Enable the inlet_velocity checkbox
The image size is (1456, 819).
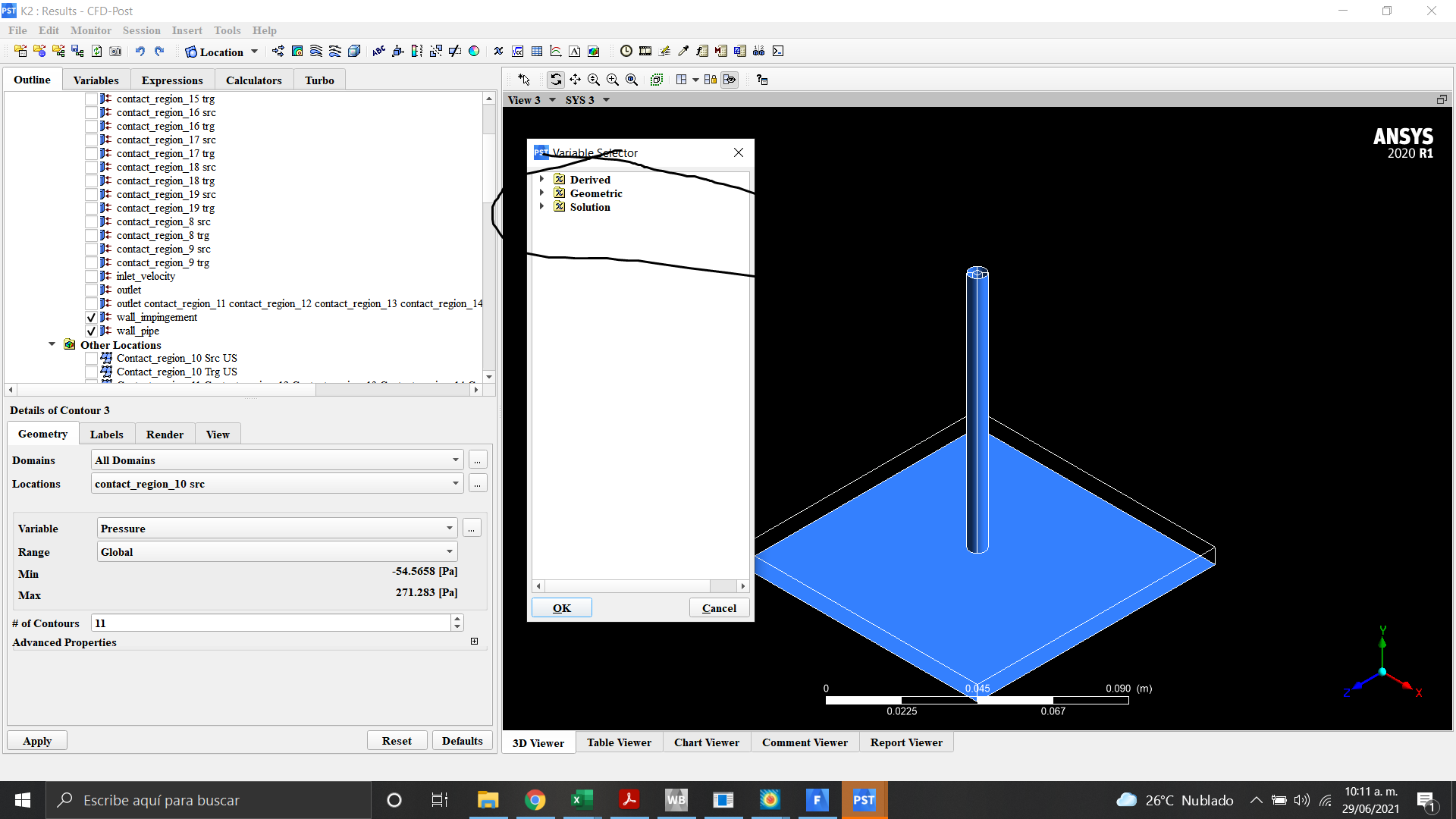click(x=91, y=277)
